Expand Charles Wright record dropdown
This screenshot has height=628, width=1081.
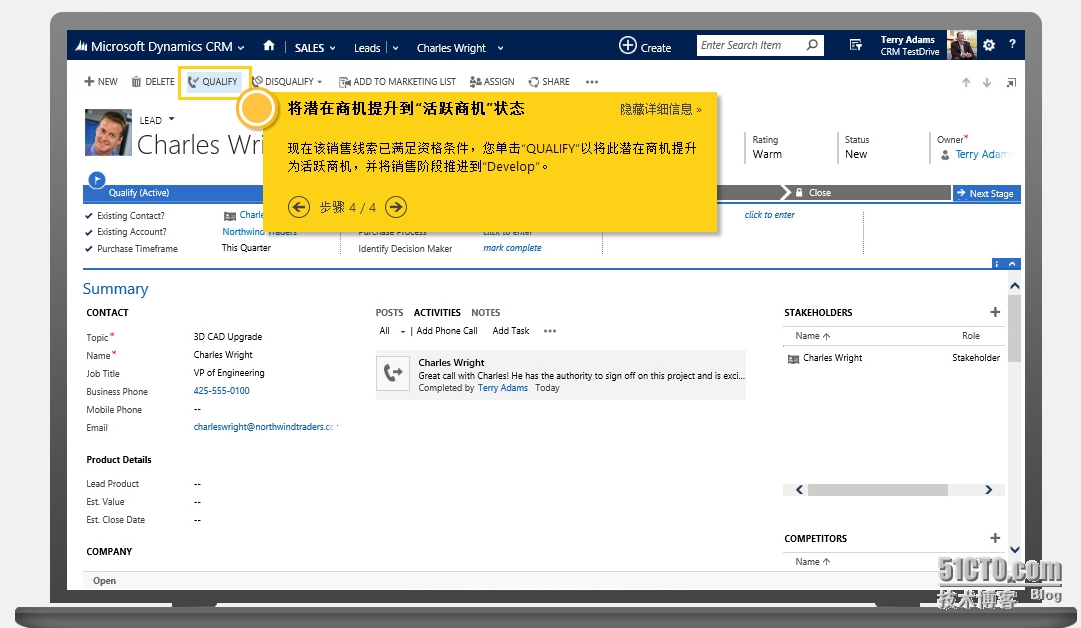click(x=501, y=48)
